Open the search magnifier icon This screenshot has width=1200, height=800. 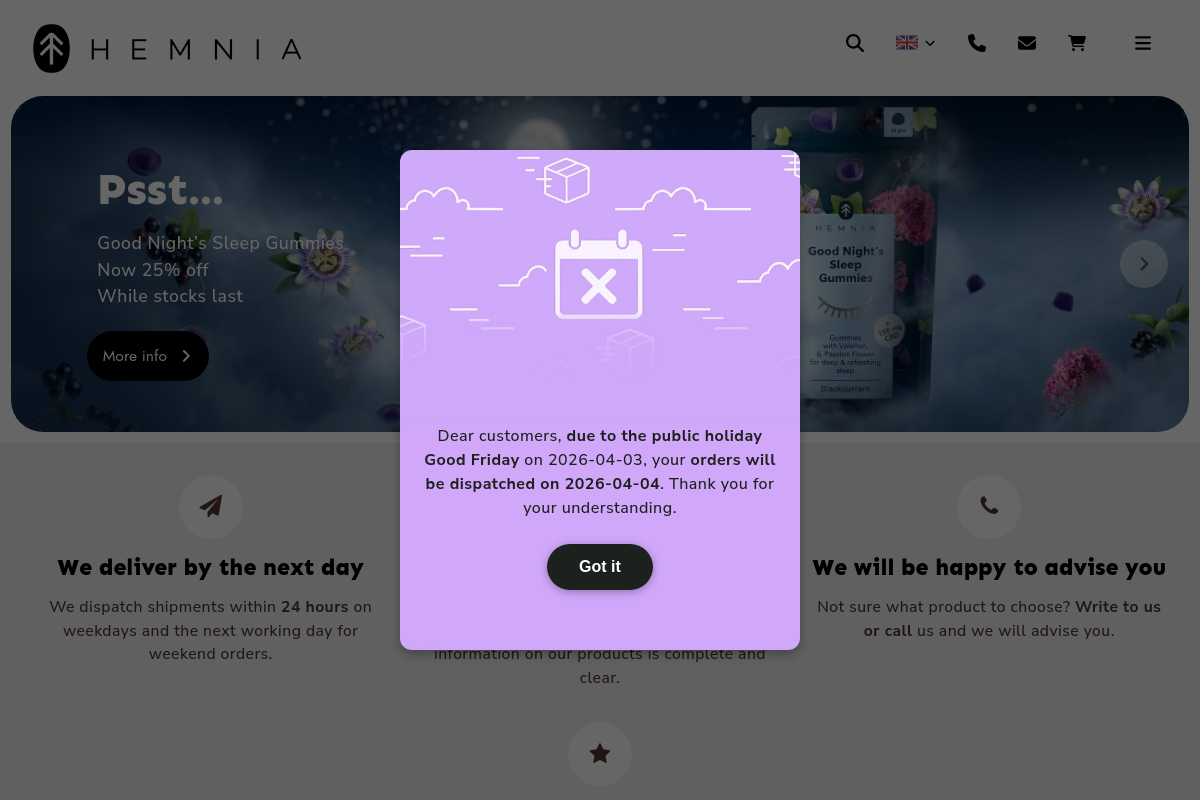[x=855, y=43]
